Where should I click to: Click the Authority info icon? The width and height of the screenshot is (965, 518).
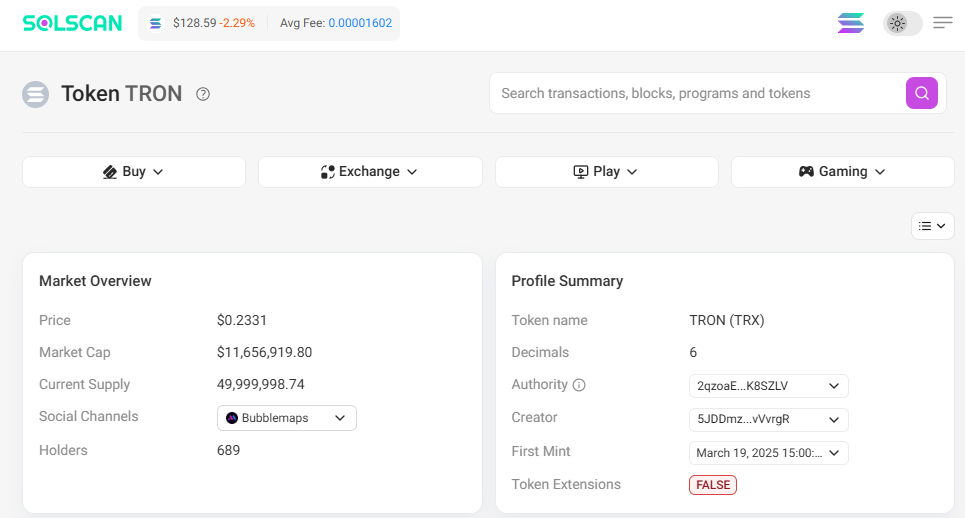(579, 385)
